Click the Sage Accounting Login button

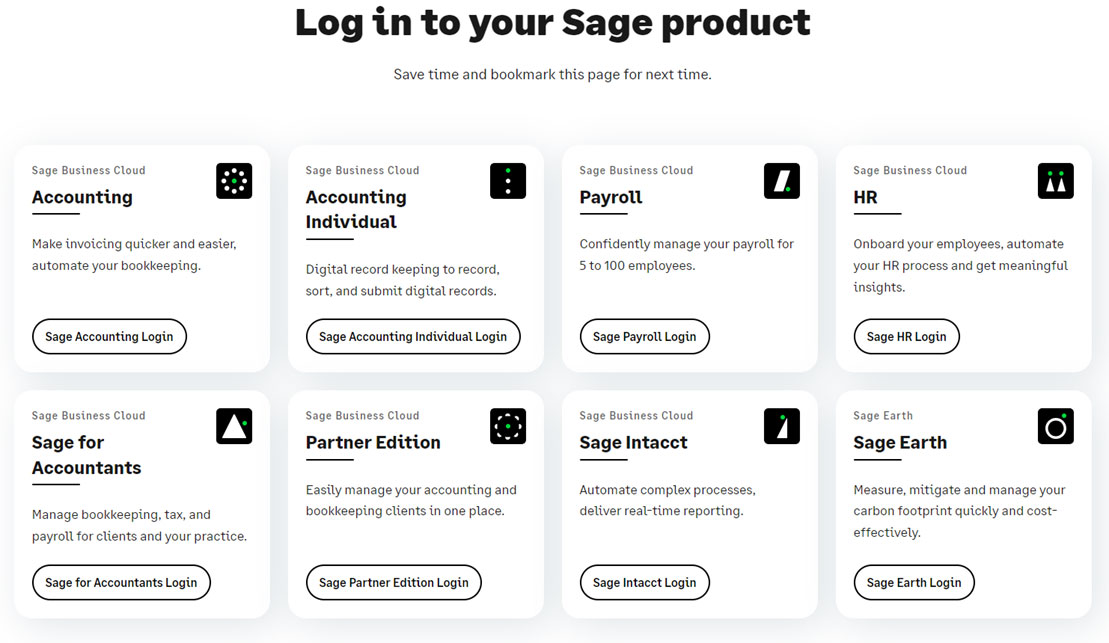[x=109, y=336]
